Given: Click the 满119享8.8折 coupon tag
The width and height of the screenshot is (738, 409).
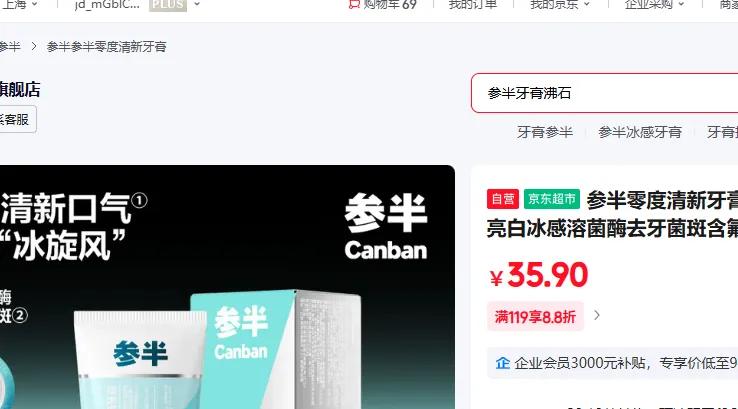Looking at the screenshot, I should tap(535, 316).
